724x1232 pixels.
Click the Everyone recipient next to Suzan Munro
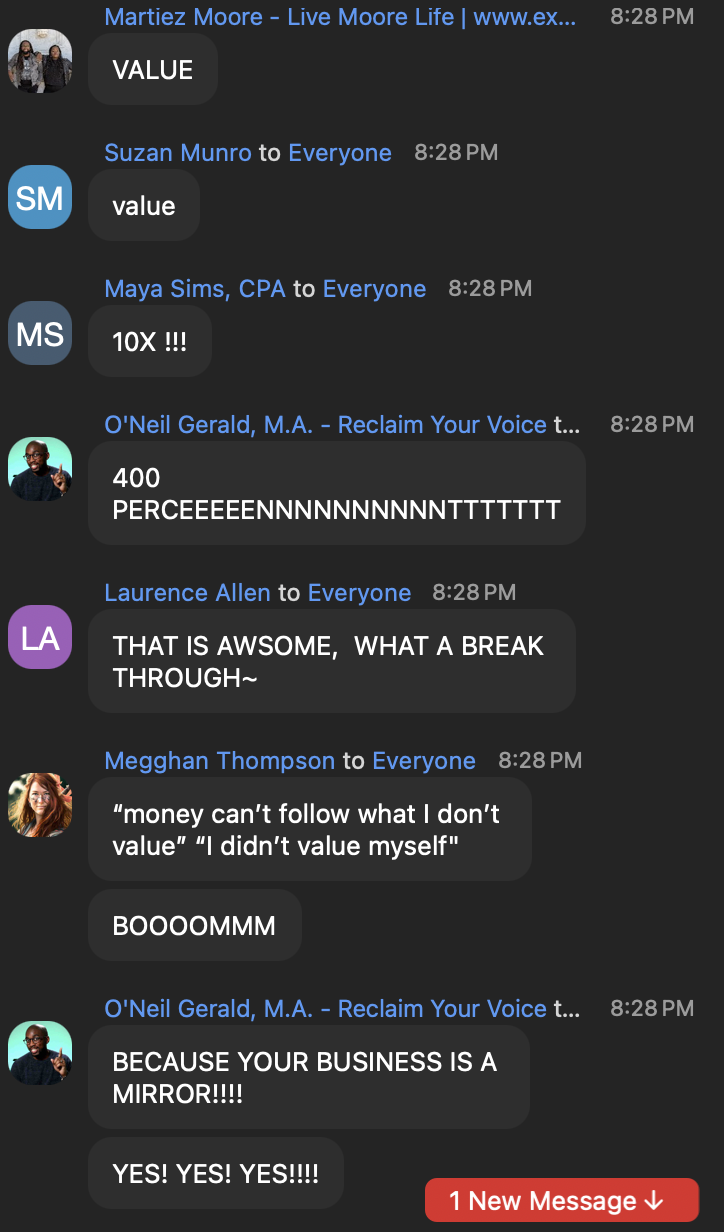pyautogui.click(x=340, y=153)
